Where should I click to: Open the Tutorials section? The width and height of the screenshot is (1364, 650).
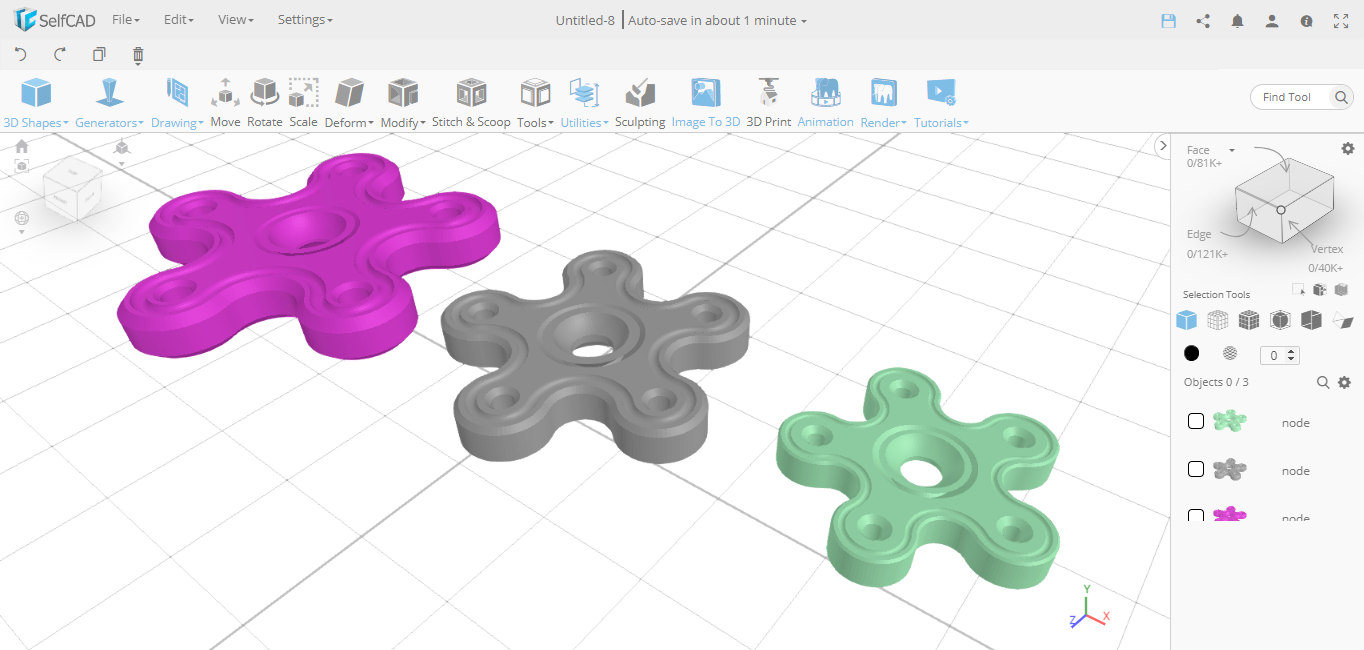(x=940, y=100)
